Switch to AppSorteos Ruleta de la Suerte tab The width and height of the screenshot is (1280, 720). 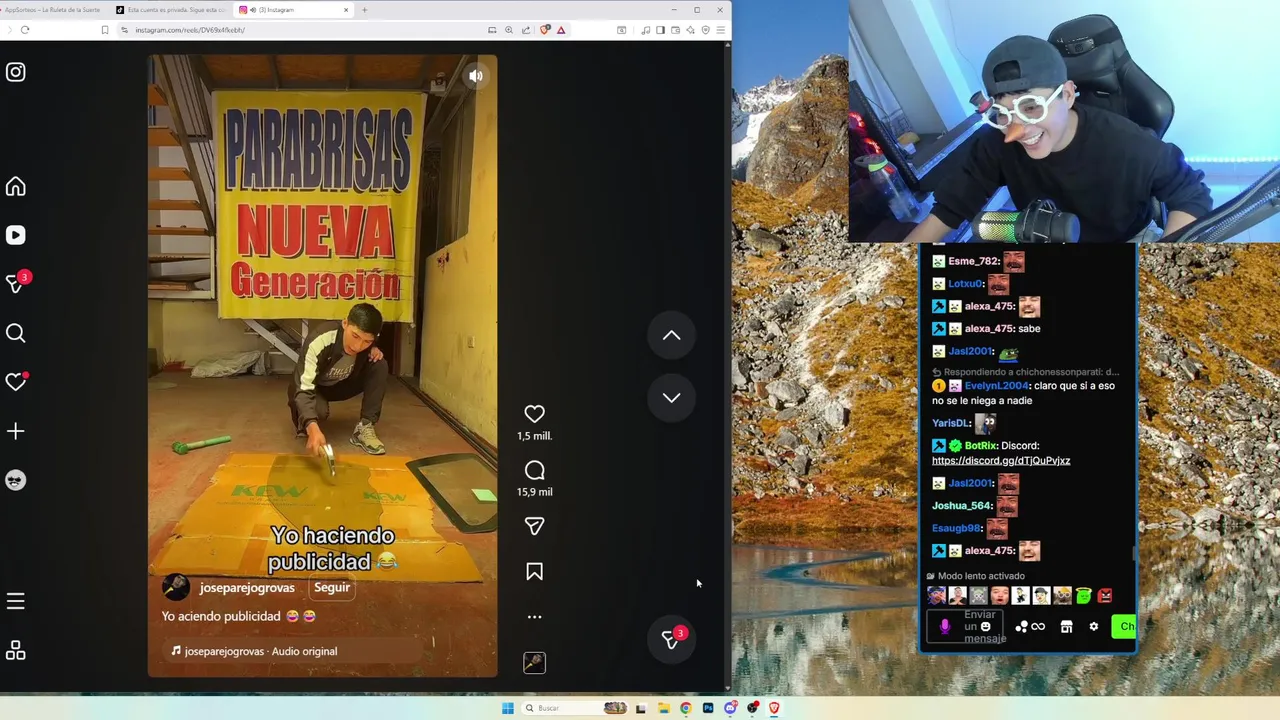pyautogui.click(x=52, y=10)
